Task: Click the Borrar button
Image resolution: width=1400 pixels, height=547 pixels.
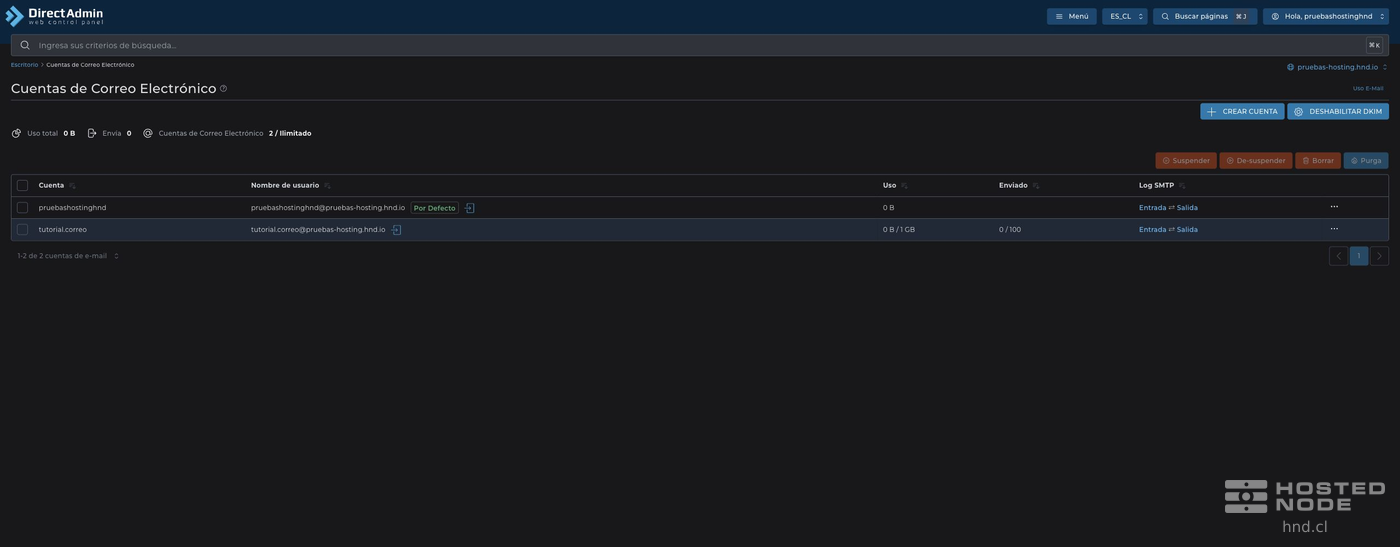Action: tap(1318, 160)
